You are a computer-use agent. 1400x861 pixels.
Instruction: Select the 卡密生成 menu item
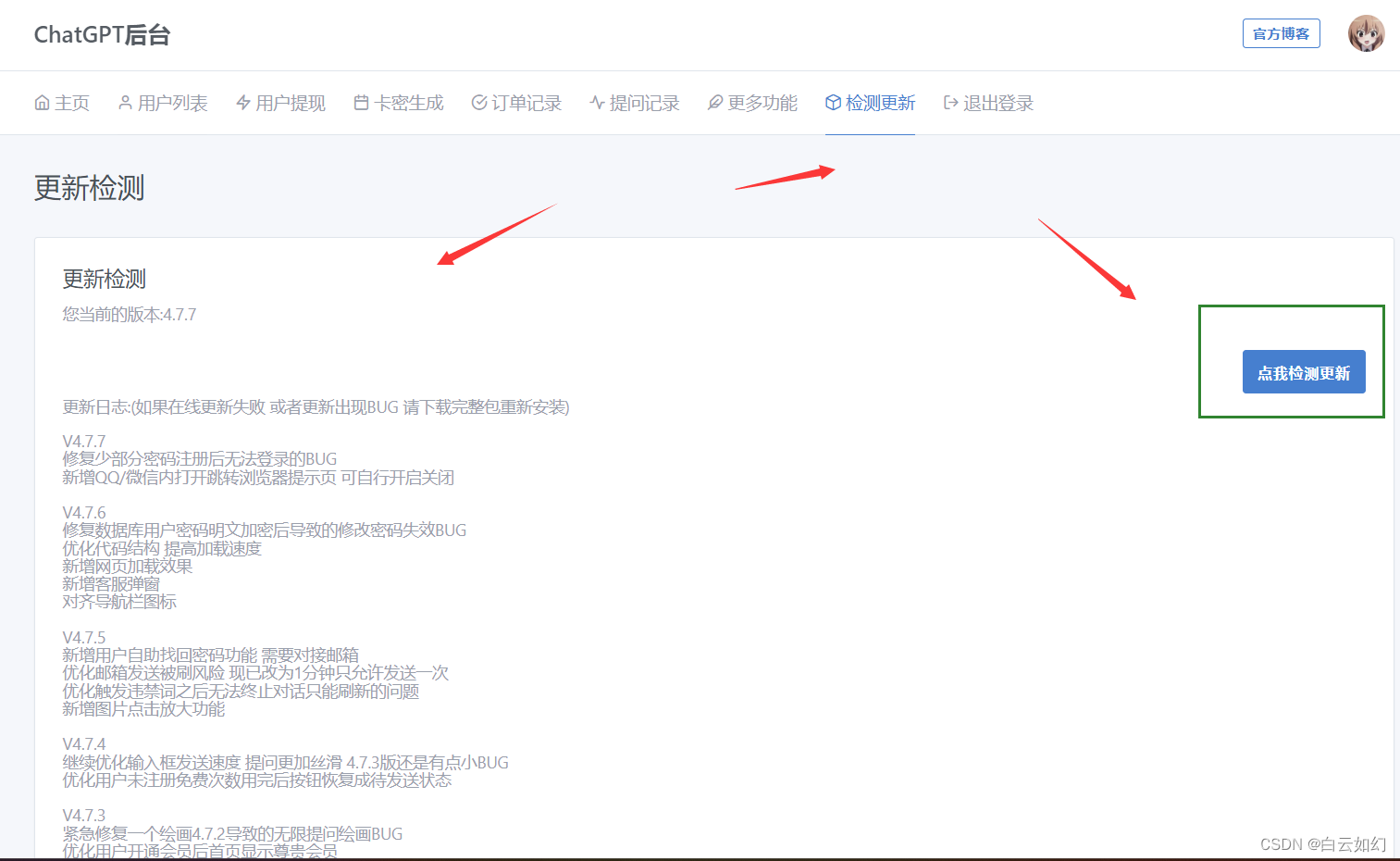tap(399, 103)
